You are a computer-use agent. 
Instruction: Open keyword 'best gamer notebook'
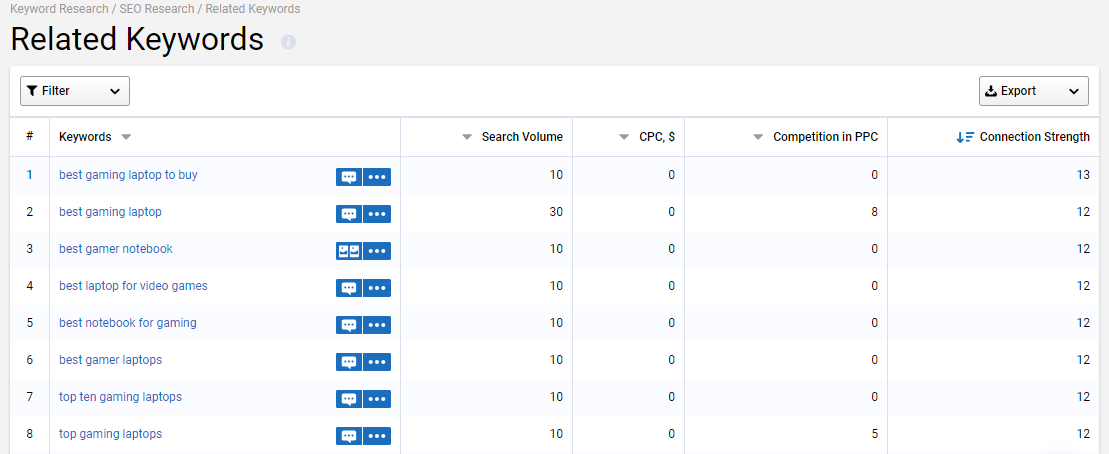click(x=116, y=249)
